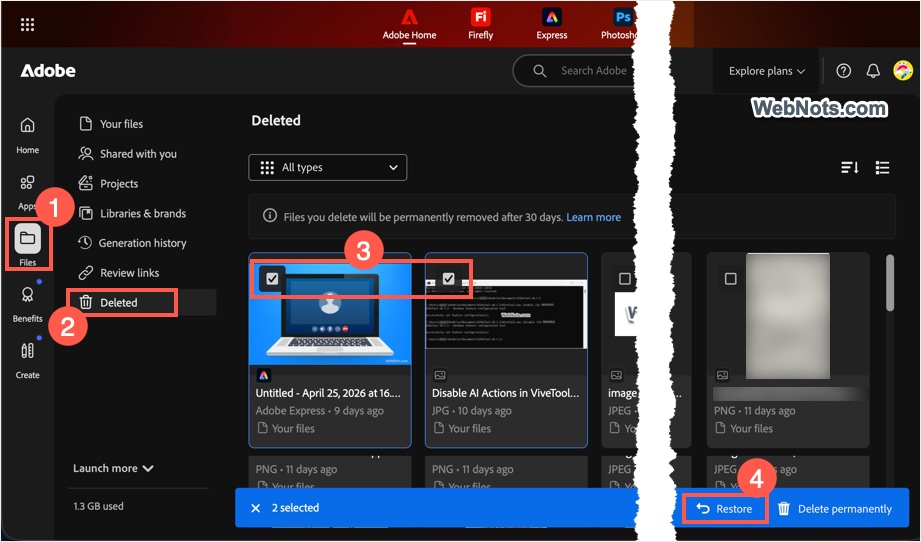Click Delete permanently button
Screen dimensions: 921x542
pos(835,509)
